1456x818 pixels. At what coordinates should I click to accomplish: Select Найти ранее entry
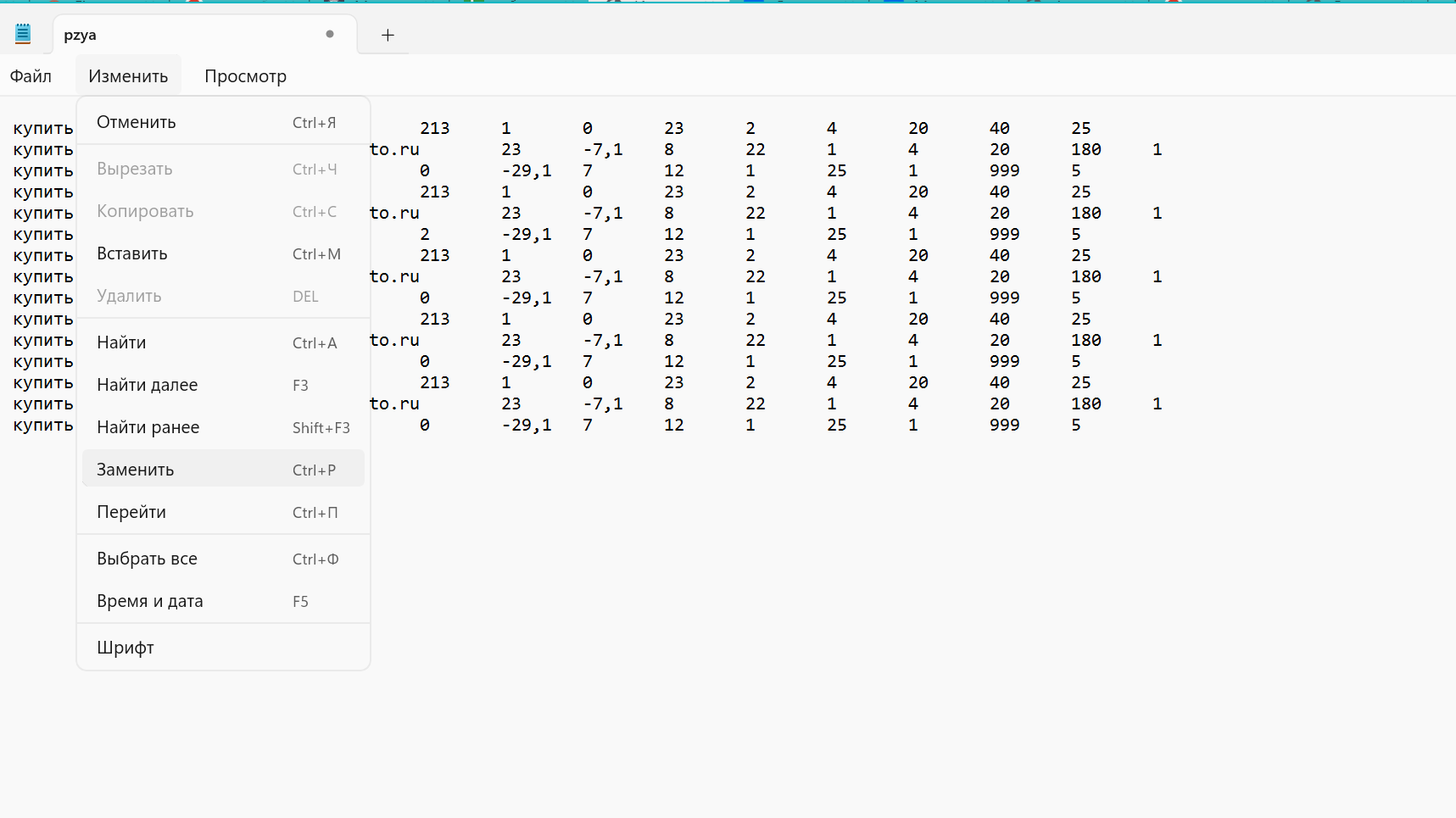223,427
